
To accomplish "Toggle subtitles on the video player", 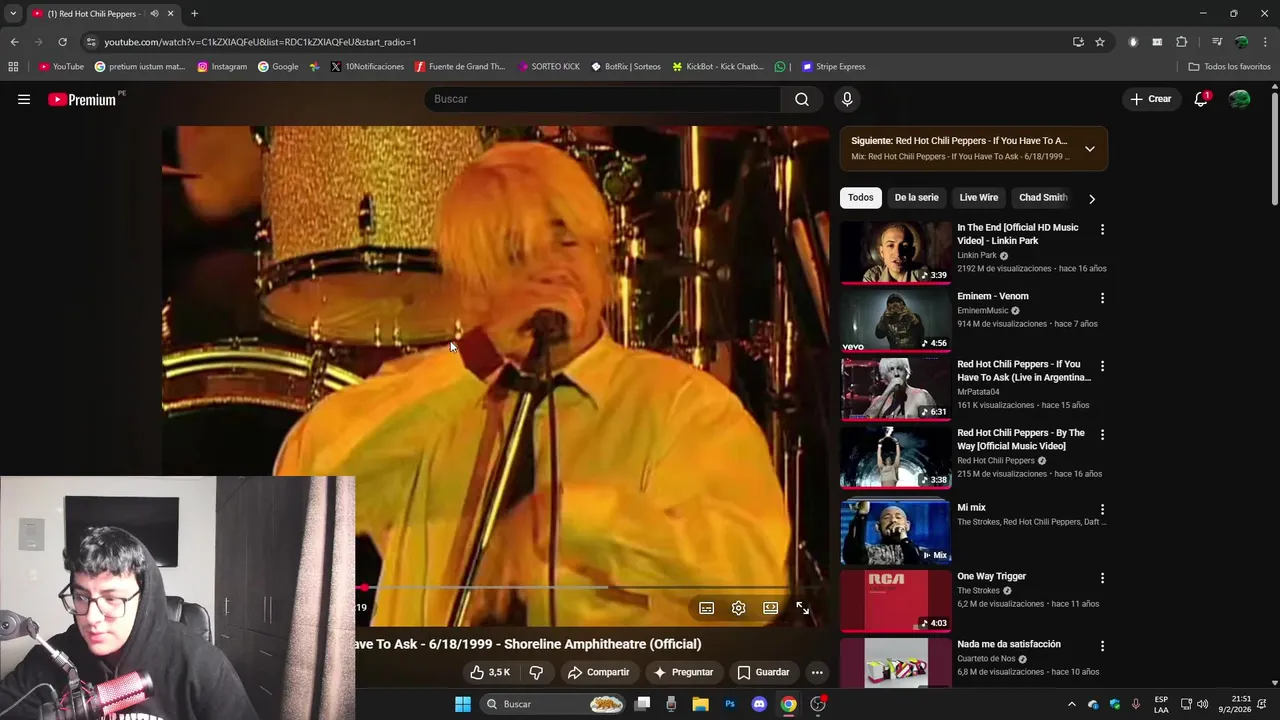I will pos(706,608).
